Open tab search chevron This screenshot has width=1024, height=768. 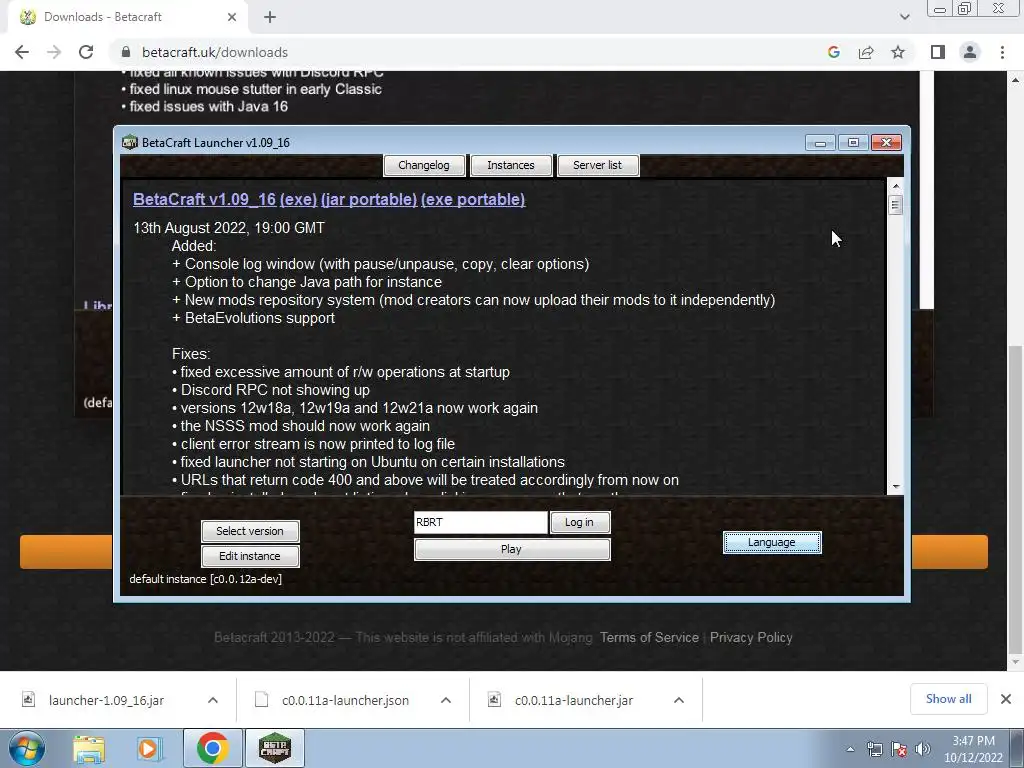click(904, 17)
